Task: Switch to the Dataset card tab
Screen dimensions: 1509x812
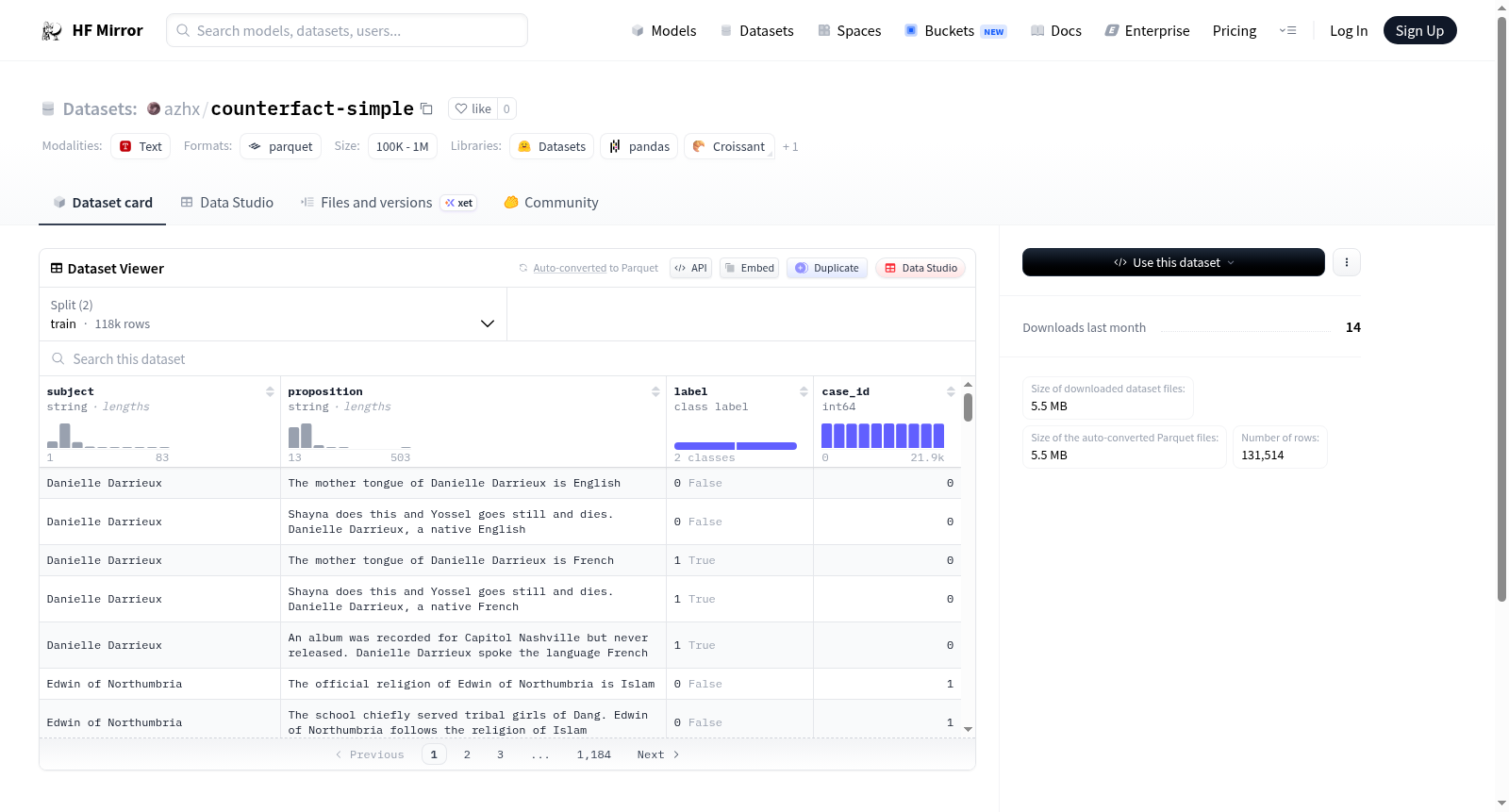Action: pyautogui.click(x=103, y=203)
